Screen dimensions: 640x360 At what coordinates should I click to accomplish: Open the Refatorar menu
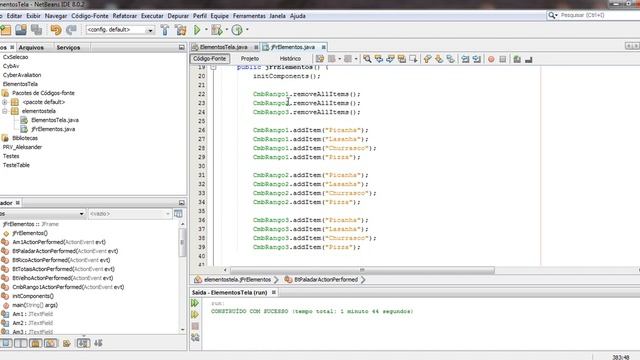[x=124, y=16]
